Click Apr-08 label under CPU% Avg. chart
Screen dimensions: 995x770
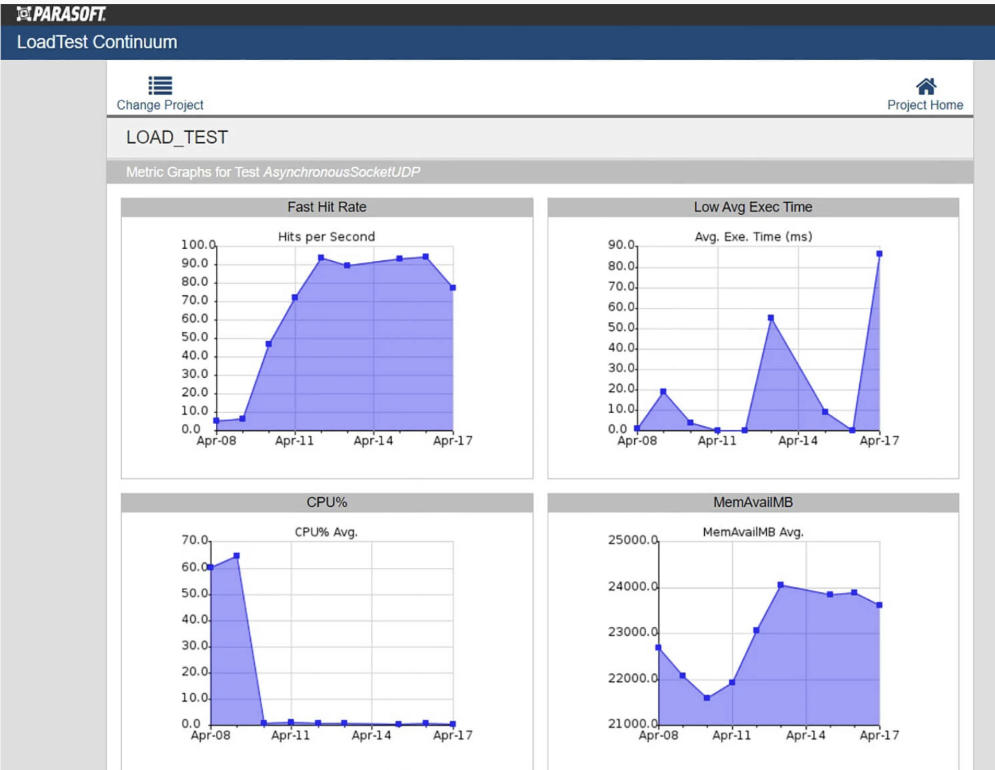pos(211,735)
